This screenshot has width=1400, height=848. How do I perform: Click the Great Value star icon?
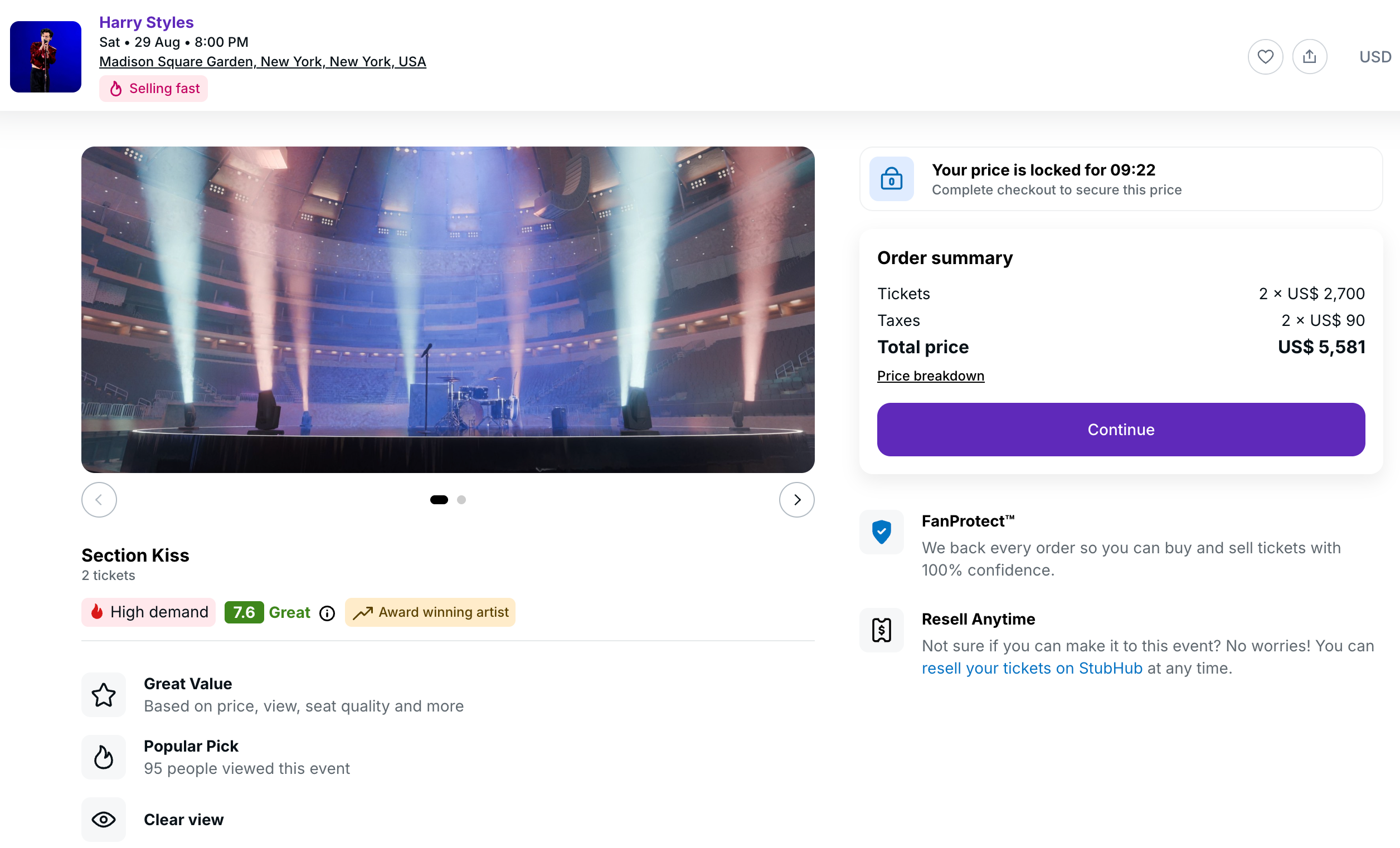104,695
